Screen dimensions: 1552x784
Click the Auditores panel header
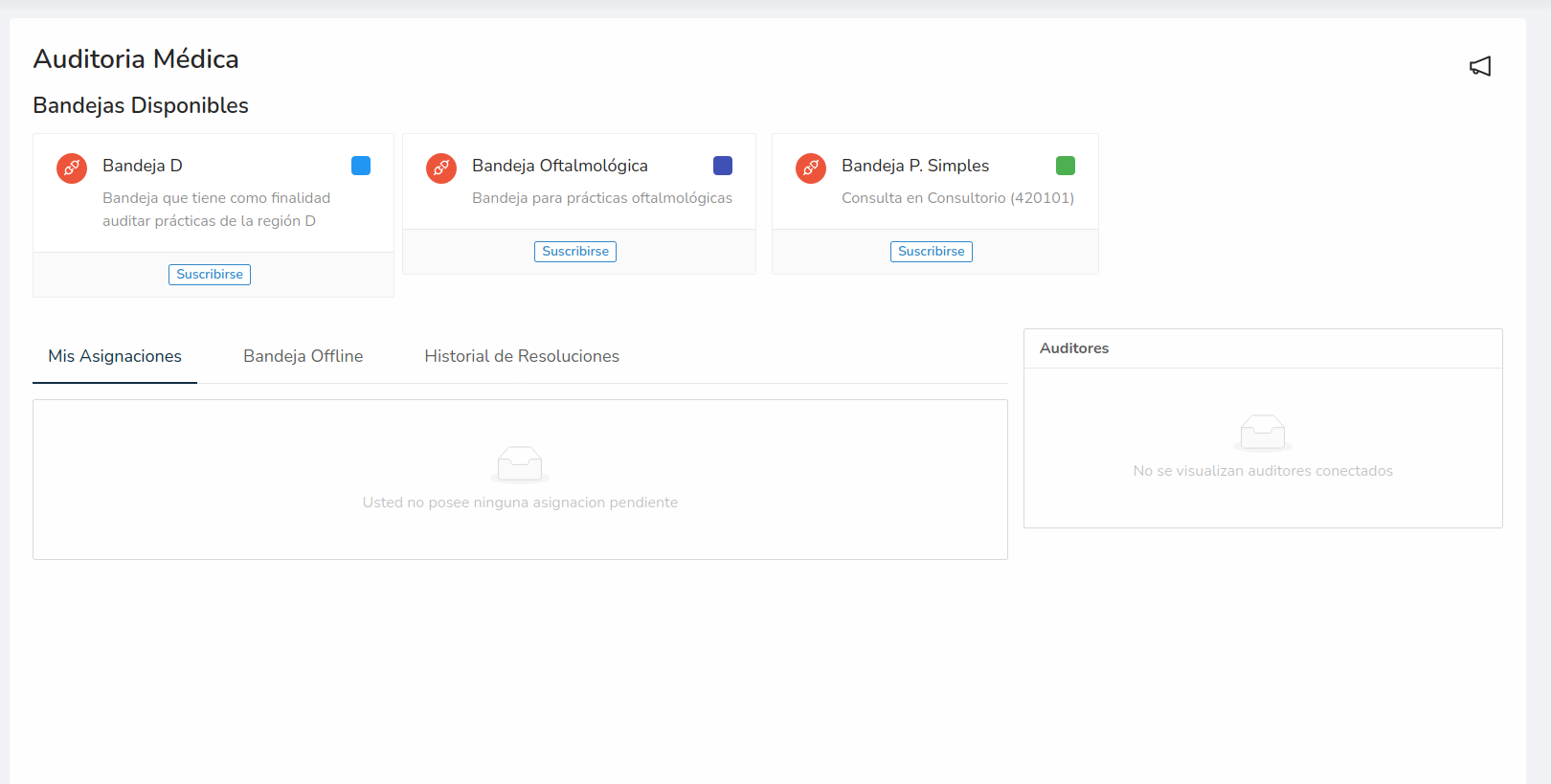(1074, 348)
